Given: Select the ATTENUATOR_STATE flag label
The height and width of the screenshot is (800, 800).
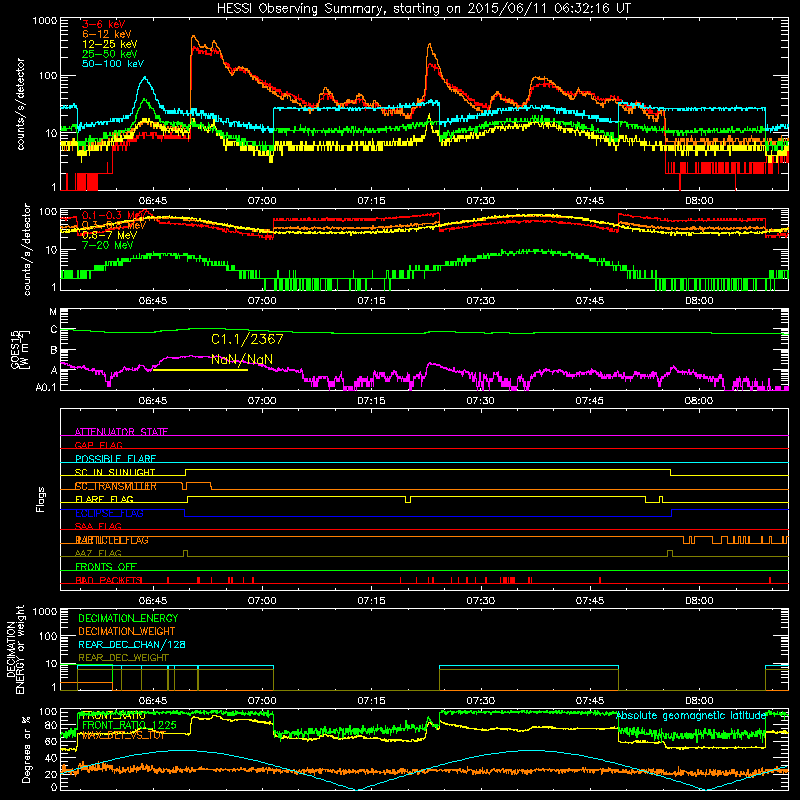Looking at the screenshot, I should pyautogui.click(x=121, y=432).
